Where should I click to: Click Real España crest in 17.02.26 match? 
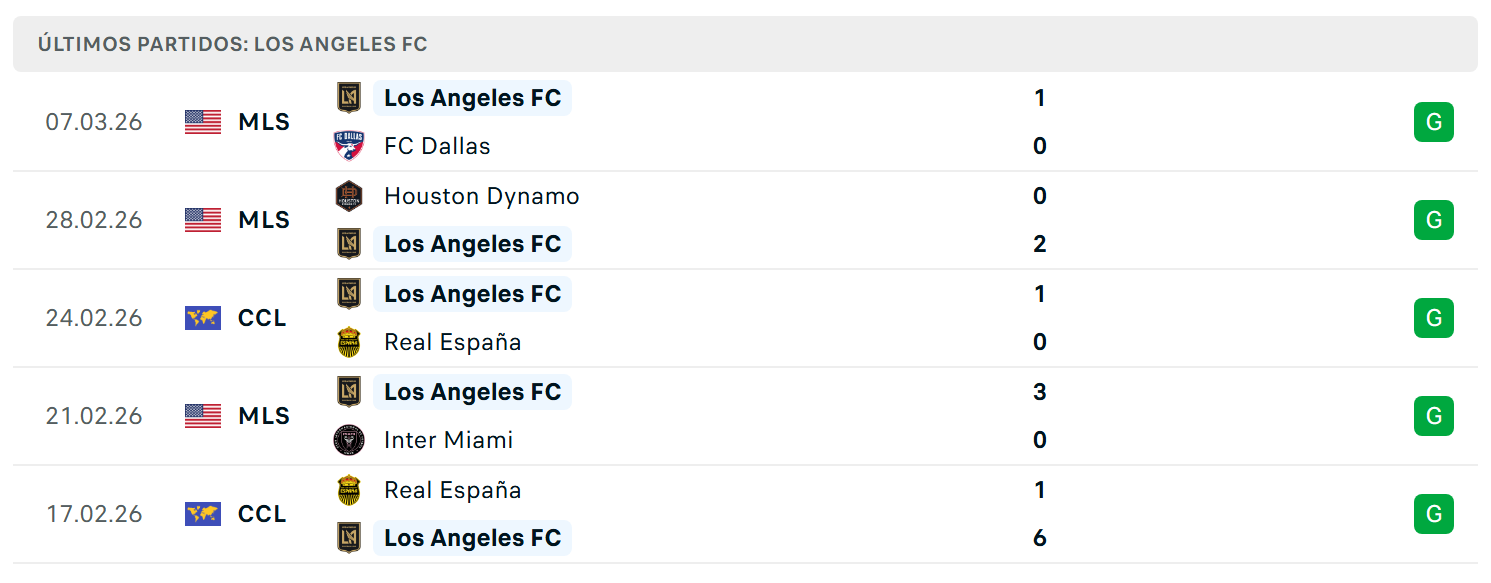pyautogui.click(x=349, y=490)
